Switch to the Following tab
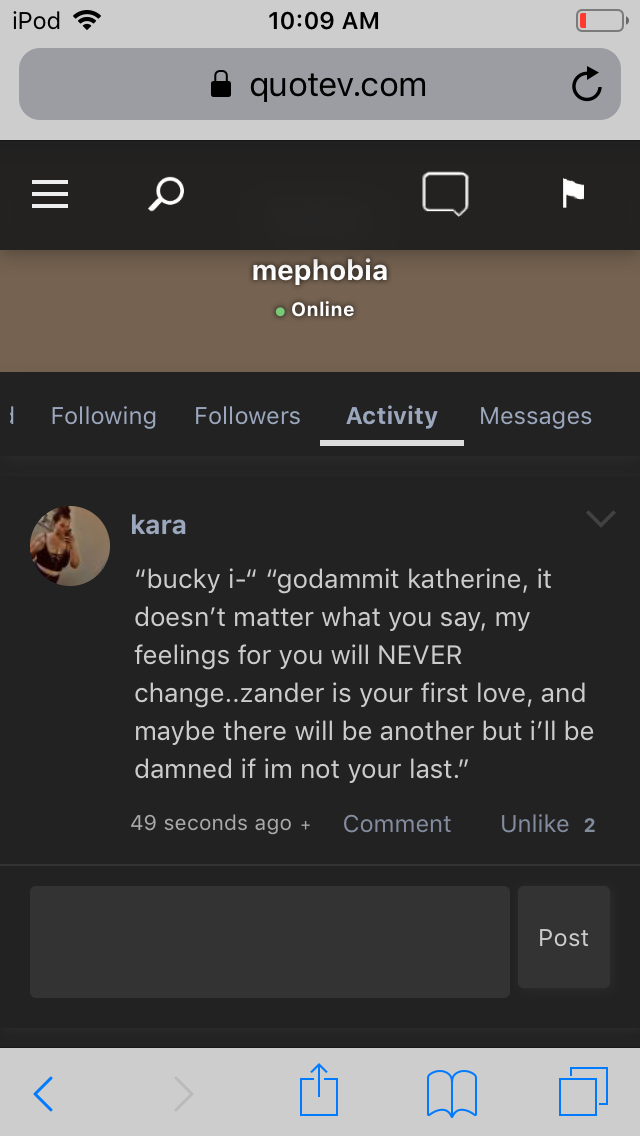640x1136 pixels. pyautogui.click(x=104, y=416)
